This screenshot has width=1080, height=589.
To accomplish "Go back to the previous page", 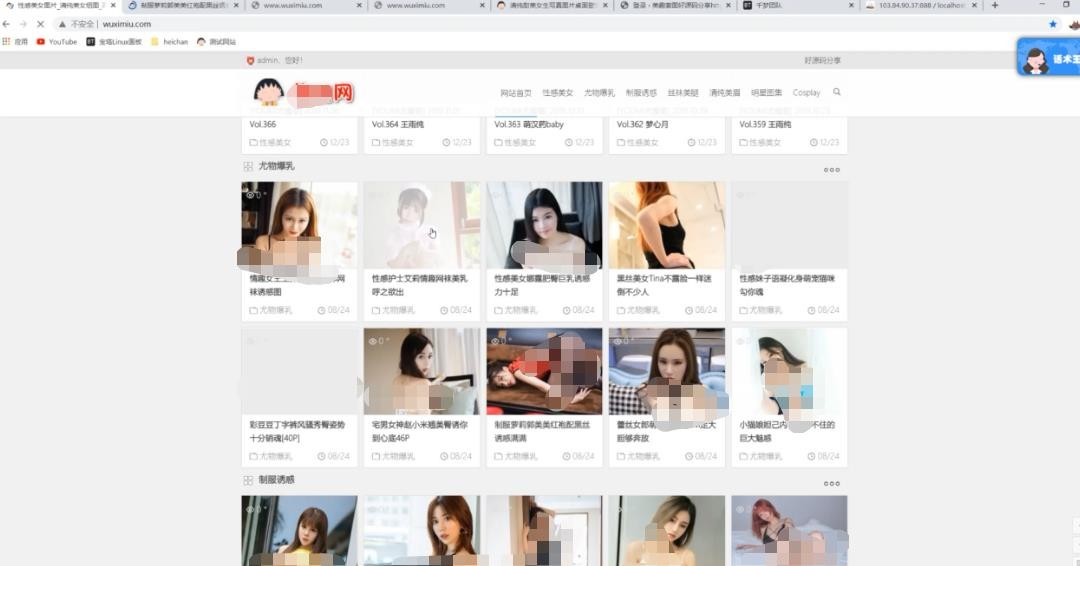I will click(x=7, y=24).
